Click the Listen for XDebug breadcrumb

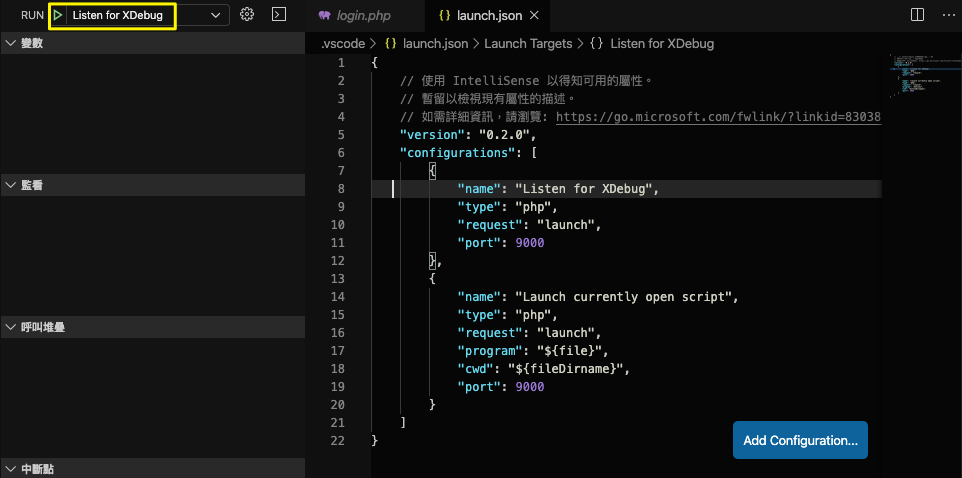click(x=662, y=44)
